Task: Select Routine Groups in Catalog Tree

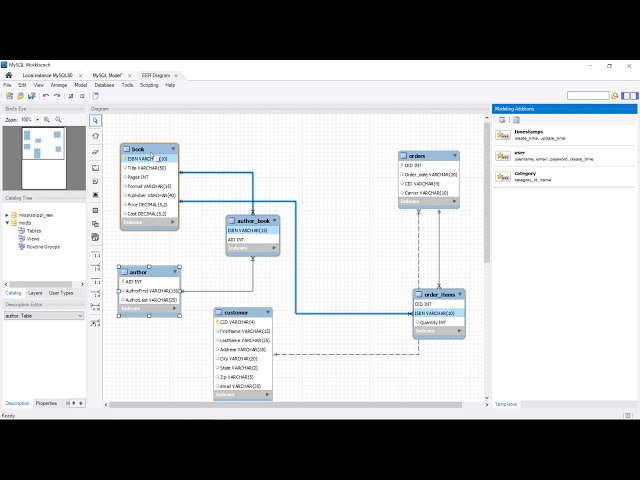Action: coord(43,247)
